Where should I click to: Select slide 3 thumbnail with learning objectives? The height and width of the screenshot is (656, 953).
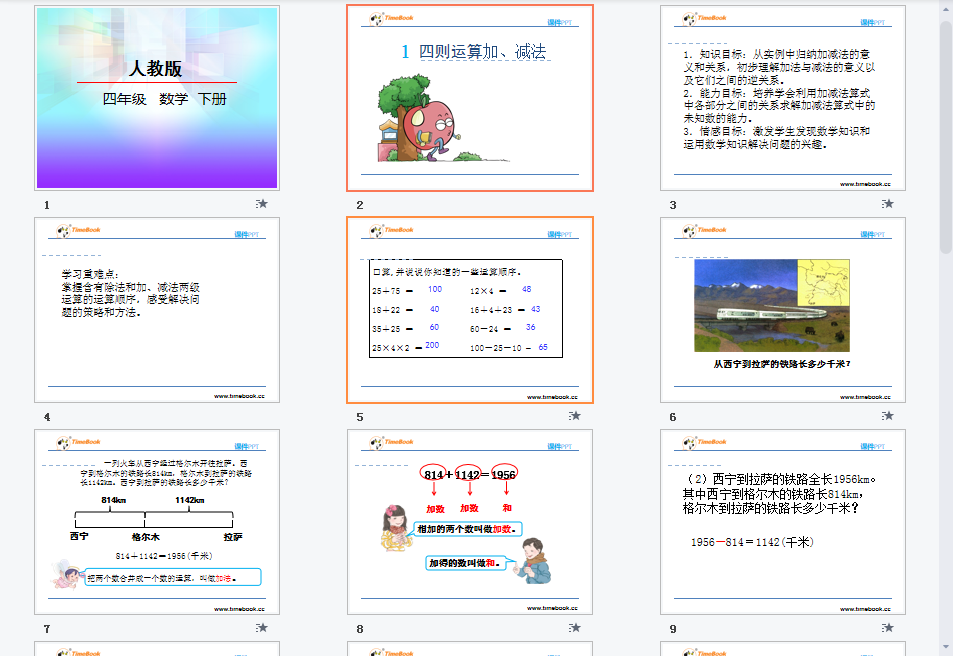783,98
